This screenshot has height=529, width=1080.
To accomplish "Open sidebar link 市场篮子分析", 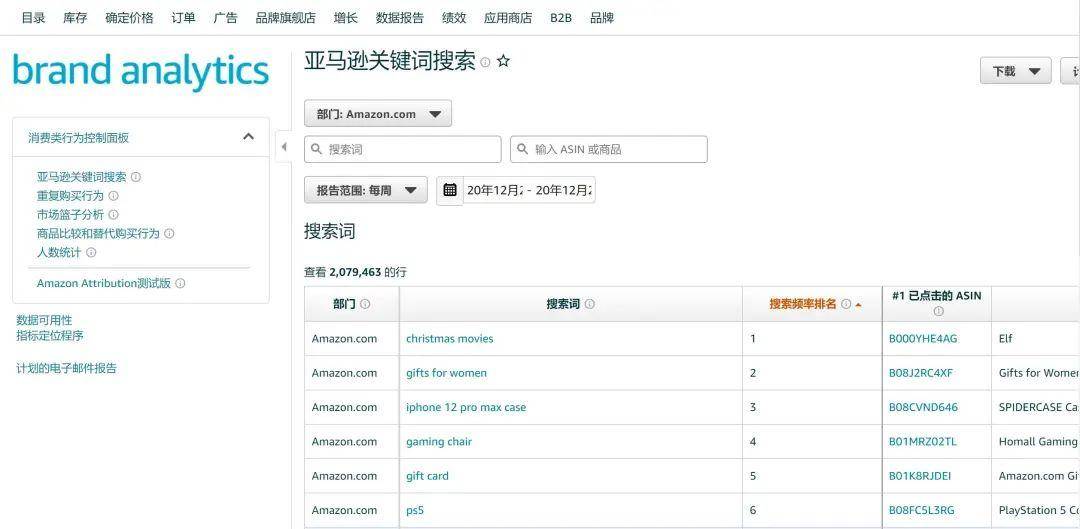I will point(70,215).
